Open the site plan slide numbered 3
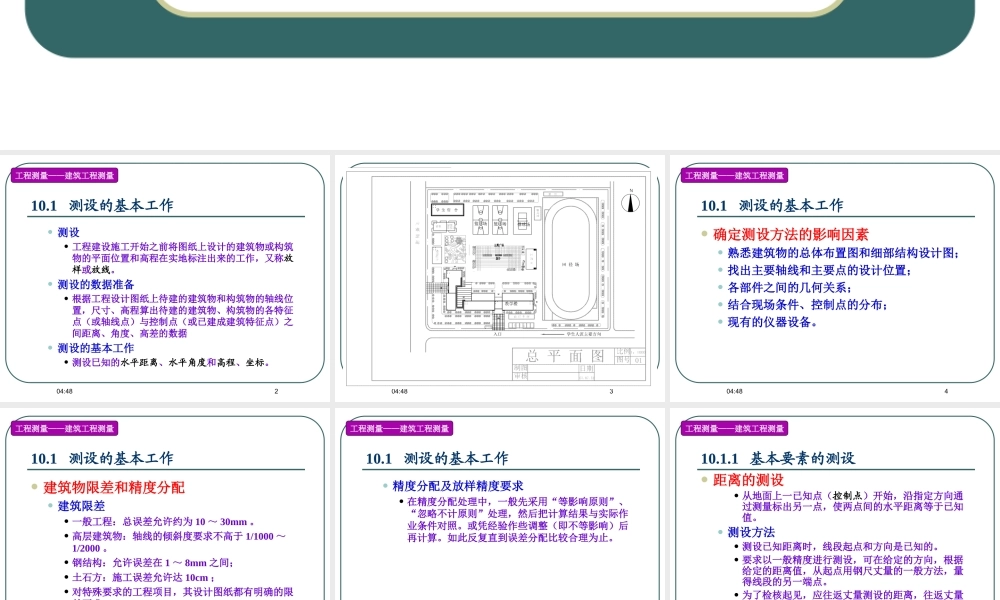Image resolution: width=1000 pixels, height=600 pixels. [x=499, y=278]
